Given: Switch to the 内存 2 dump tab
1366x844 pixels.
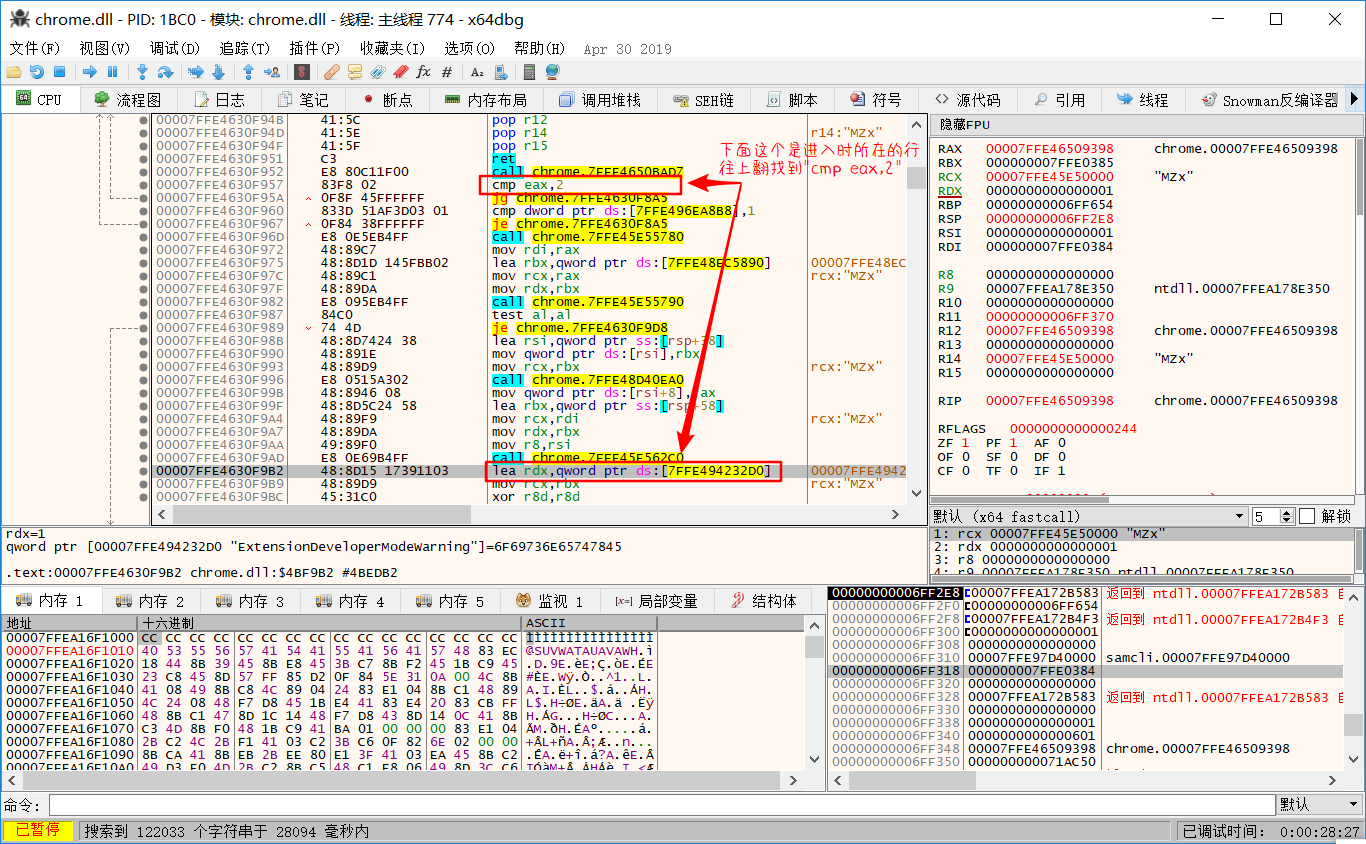Looking at the screenshot, I should [151, 601].
